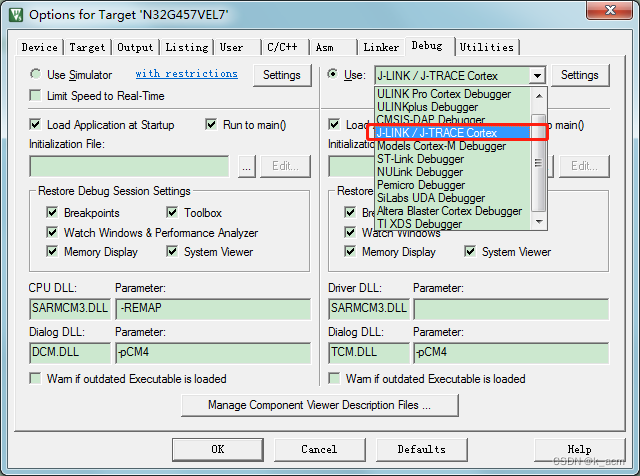640x476 pixels.
Task: Choose ULINKplus Debugger from list
Action: (452, 107)
